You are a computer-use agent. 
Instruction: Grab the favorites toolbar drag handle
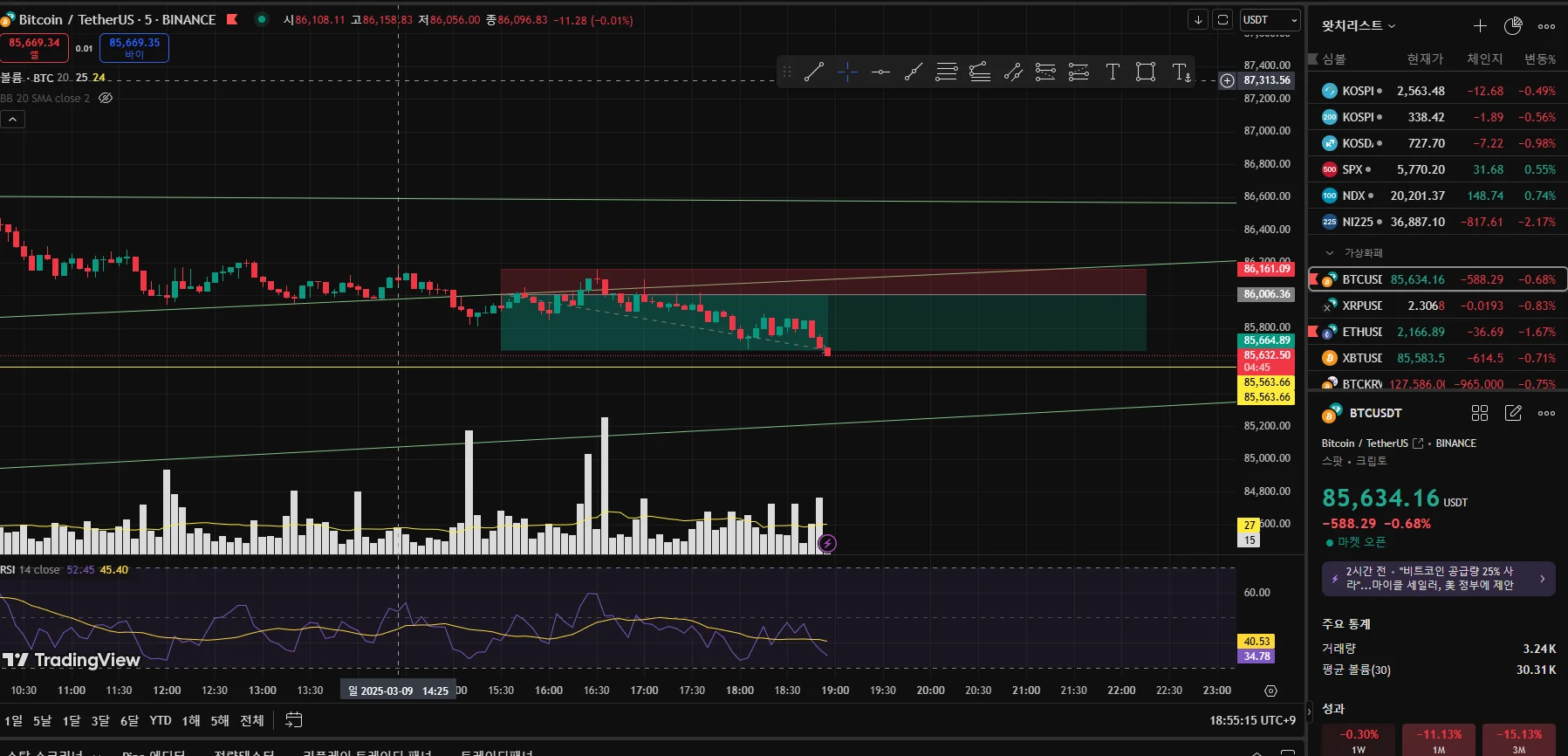click(x=787, y=72)
